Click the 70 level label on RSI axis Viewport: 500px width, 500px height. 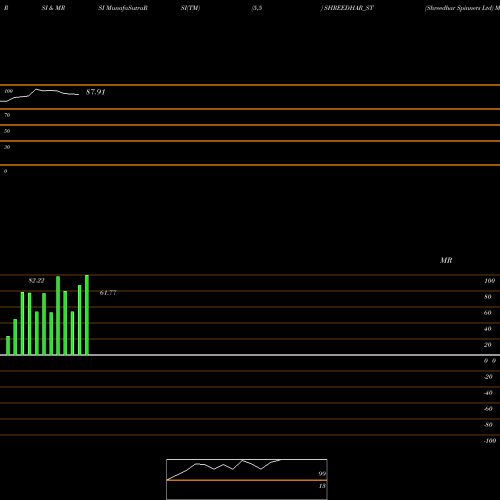[x=7, y=115]
